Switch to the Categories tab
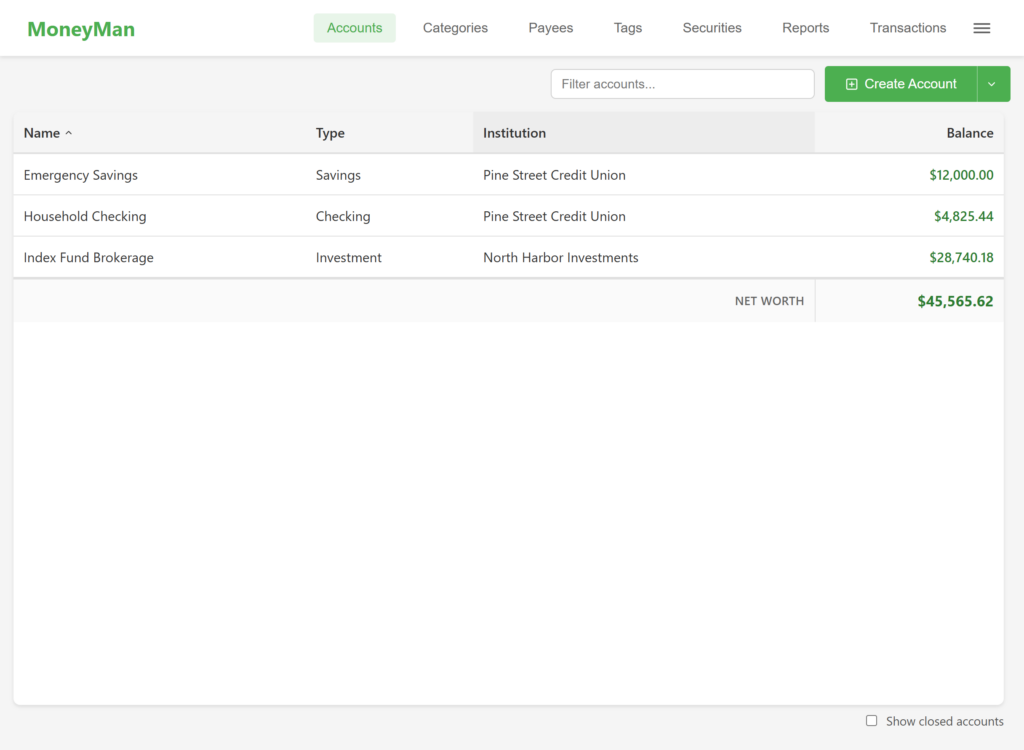The image size is (1024, 750). (455, 28)
